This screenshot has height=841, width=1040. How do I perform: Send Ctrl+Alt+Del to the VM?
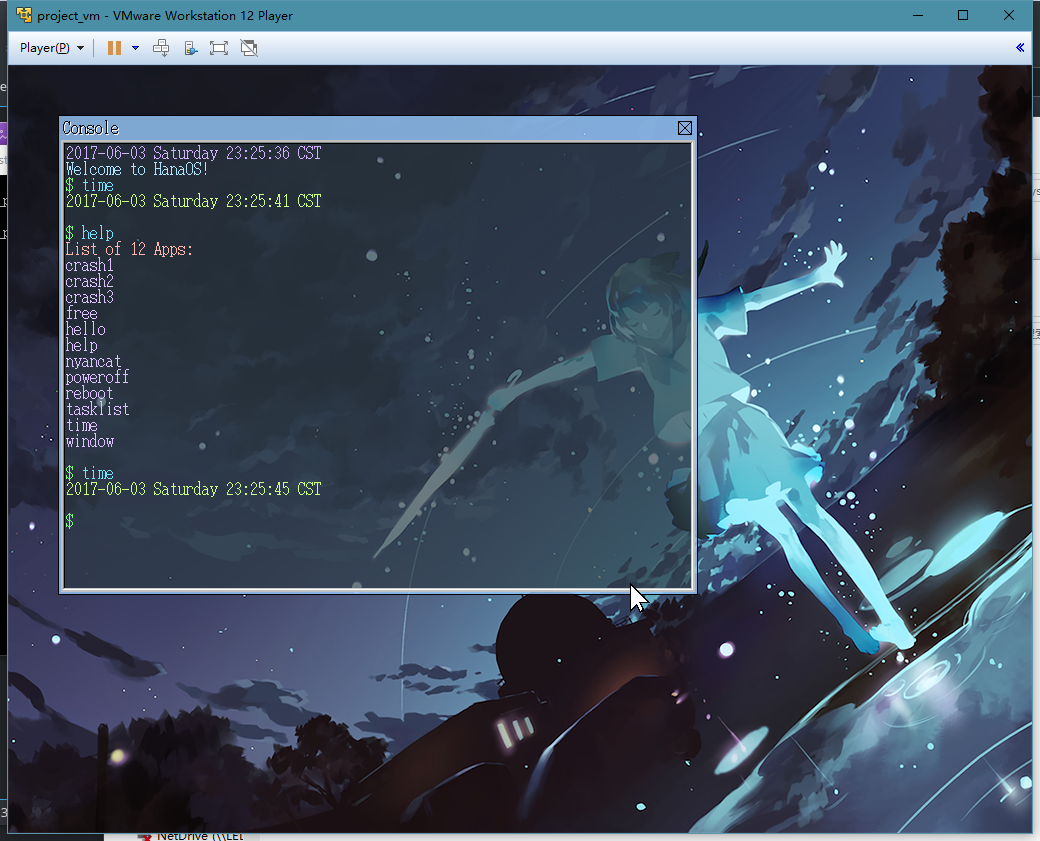(x=161, y=48)
